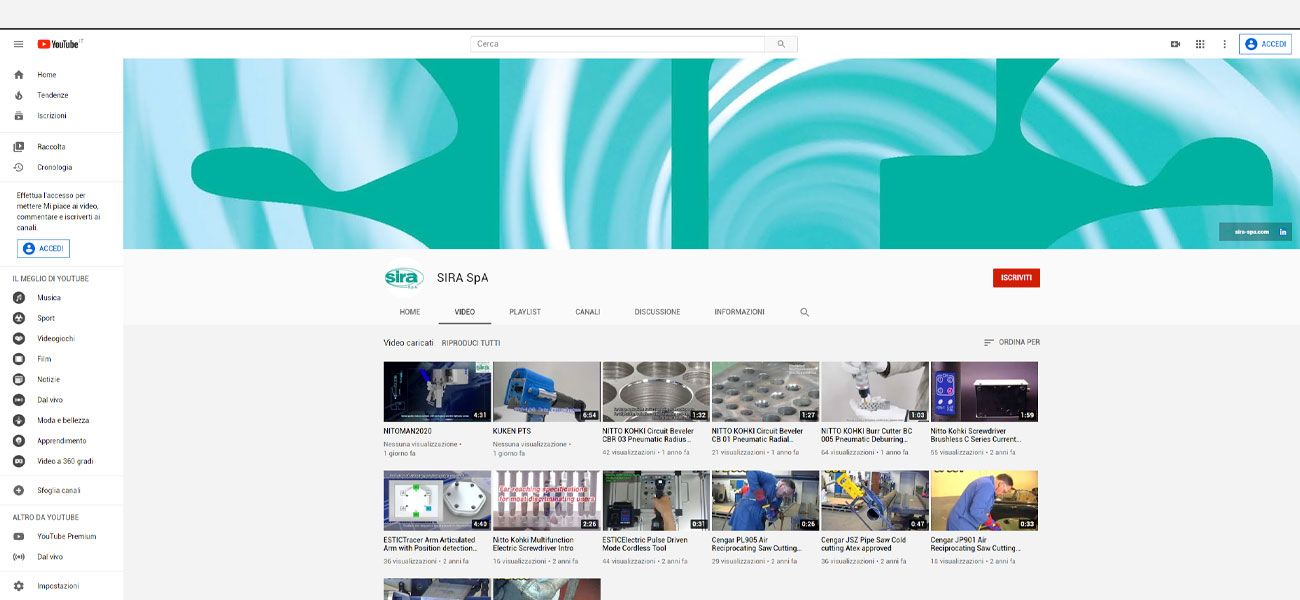Click the Raccolta library icon

(18, 147)
